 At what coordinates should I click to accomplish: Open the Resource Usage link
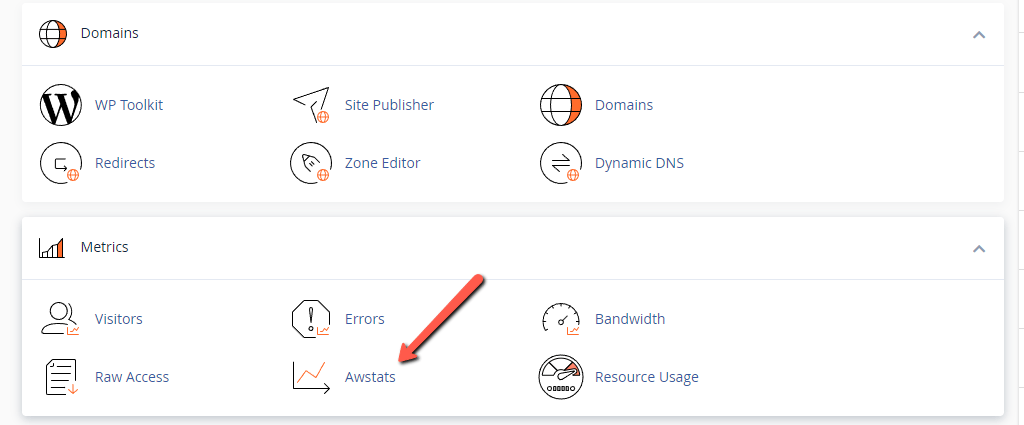(646, 377)
